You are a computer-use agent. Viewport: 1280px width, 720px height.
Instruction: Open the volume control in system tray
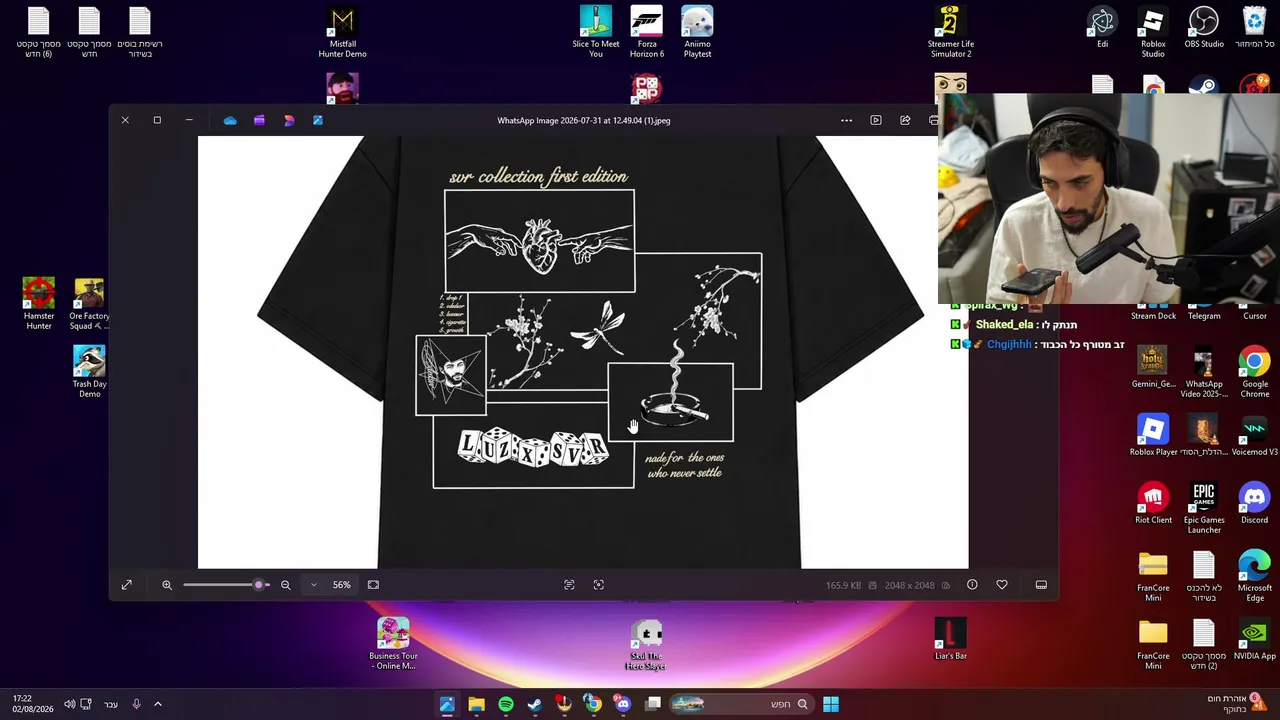click(69, 704)
